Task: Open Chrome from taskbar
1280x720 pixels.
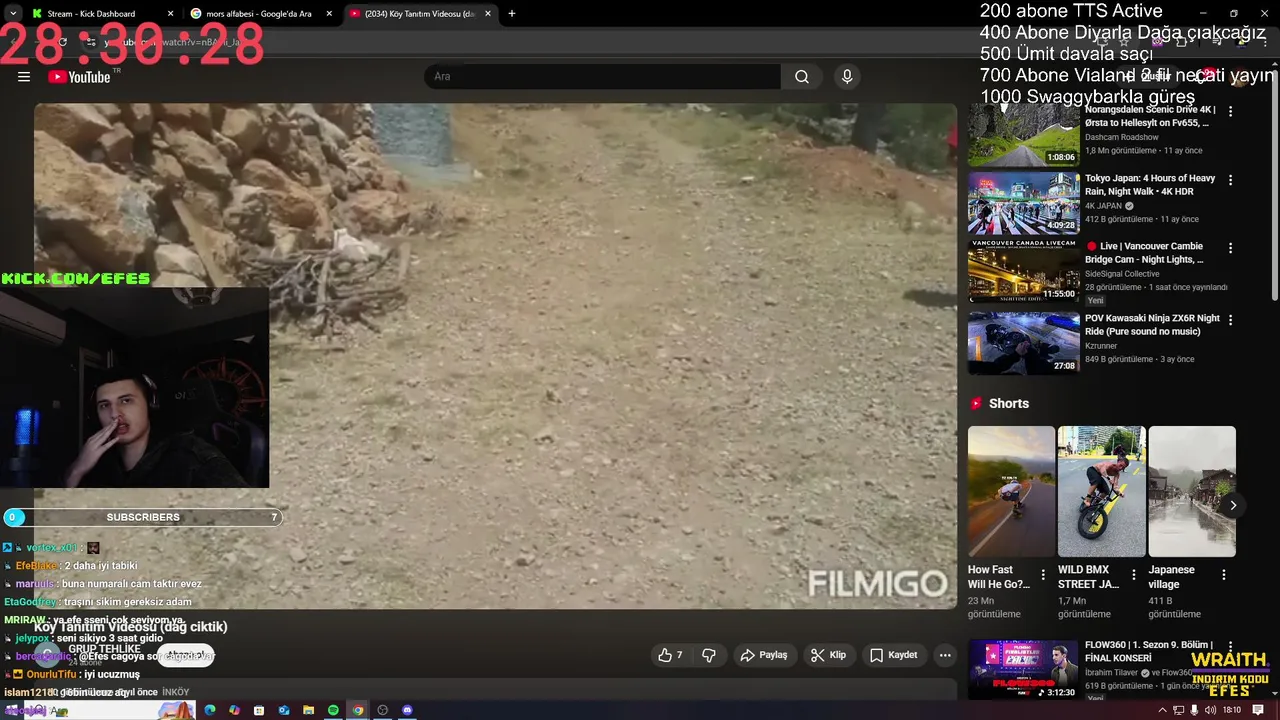Action: (358, 710)
